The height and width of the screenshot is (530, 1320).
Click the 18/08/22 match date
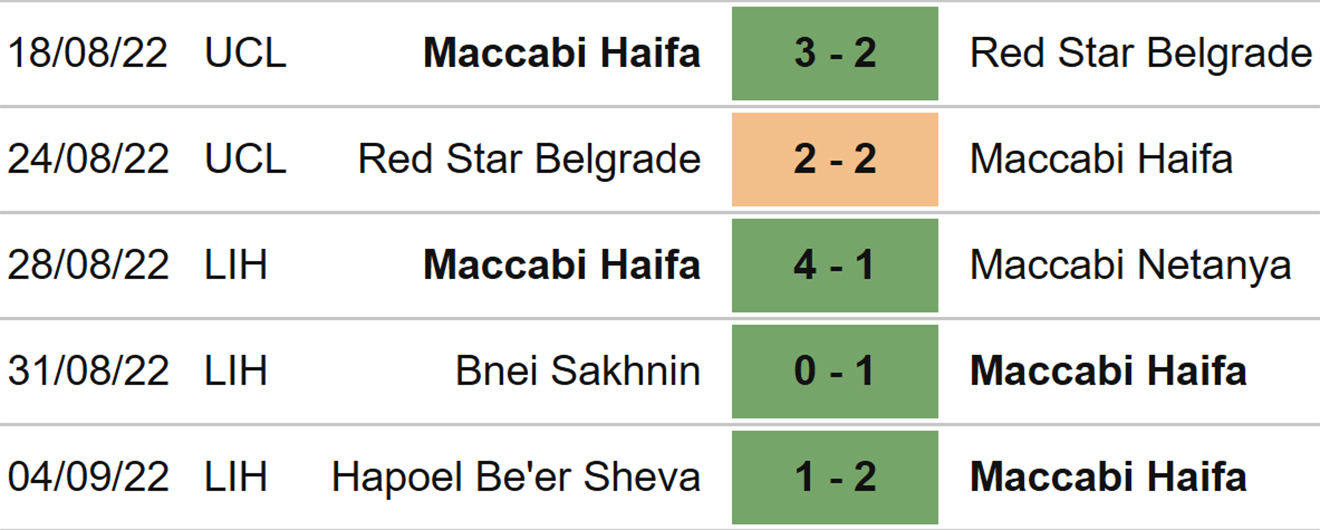(x=88, y=54)
